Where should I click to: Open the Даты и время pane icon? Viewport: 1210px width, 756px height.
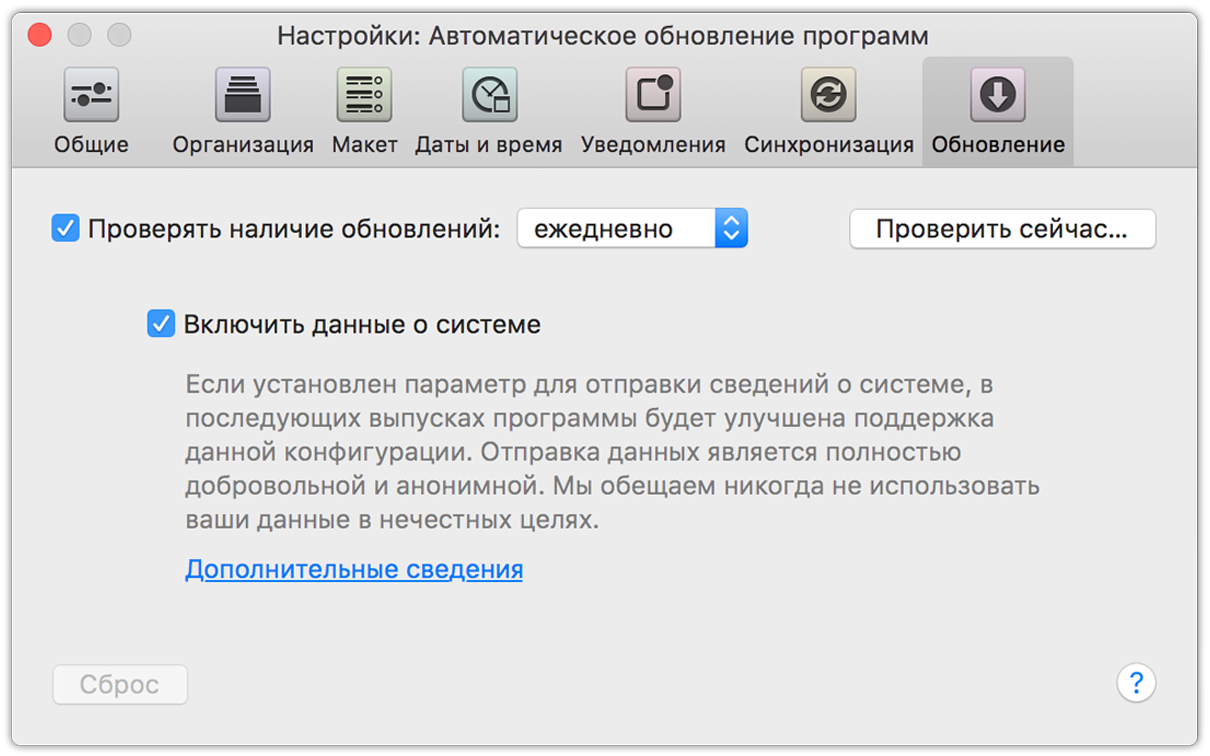(x=489, y=95)
